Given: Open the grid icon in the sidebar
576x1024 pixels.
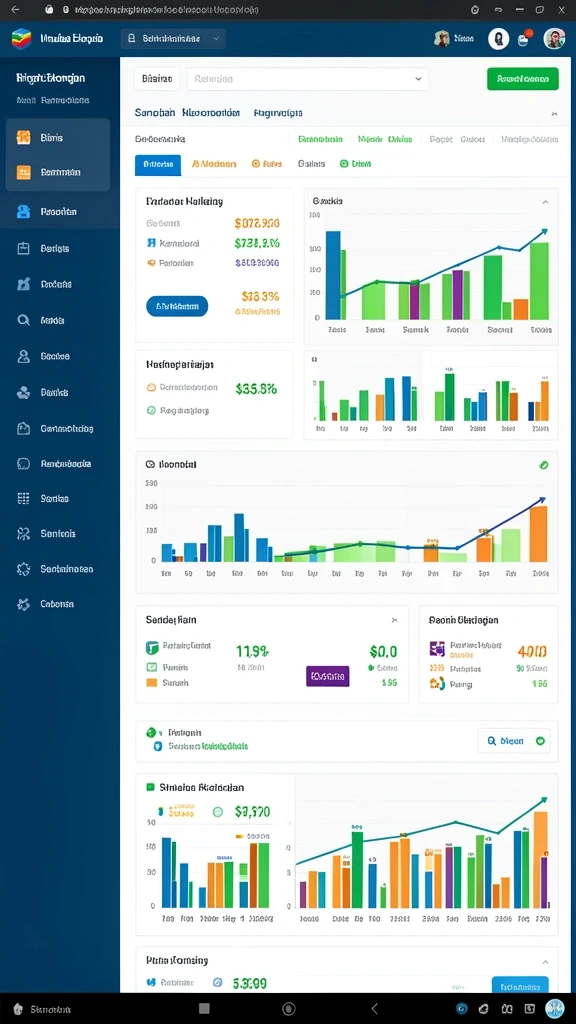Looking at the screenshot, I should click(x=24, y=498).
